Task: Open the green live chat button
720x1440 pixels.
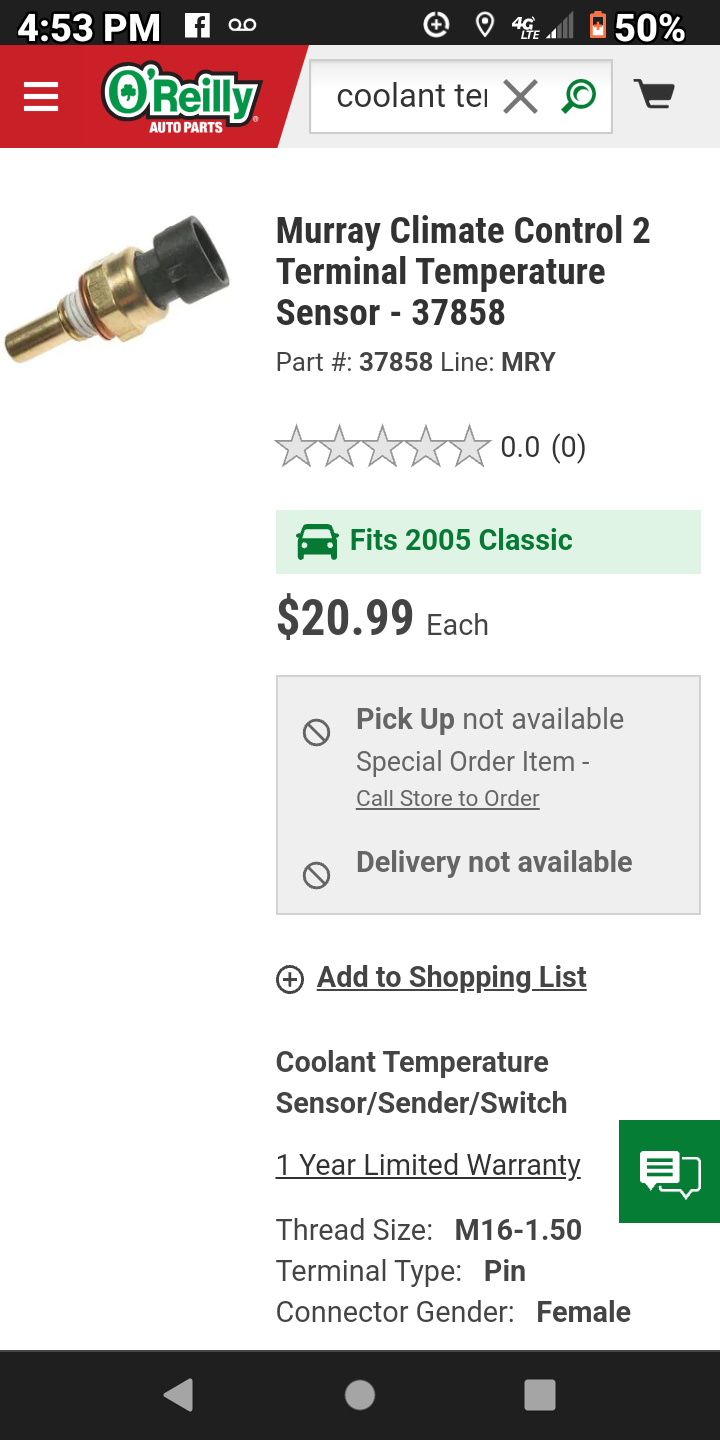Action: [670, 1171]
